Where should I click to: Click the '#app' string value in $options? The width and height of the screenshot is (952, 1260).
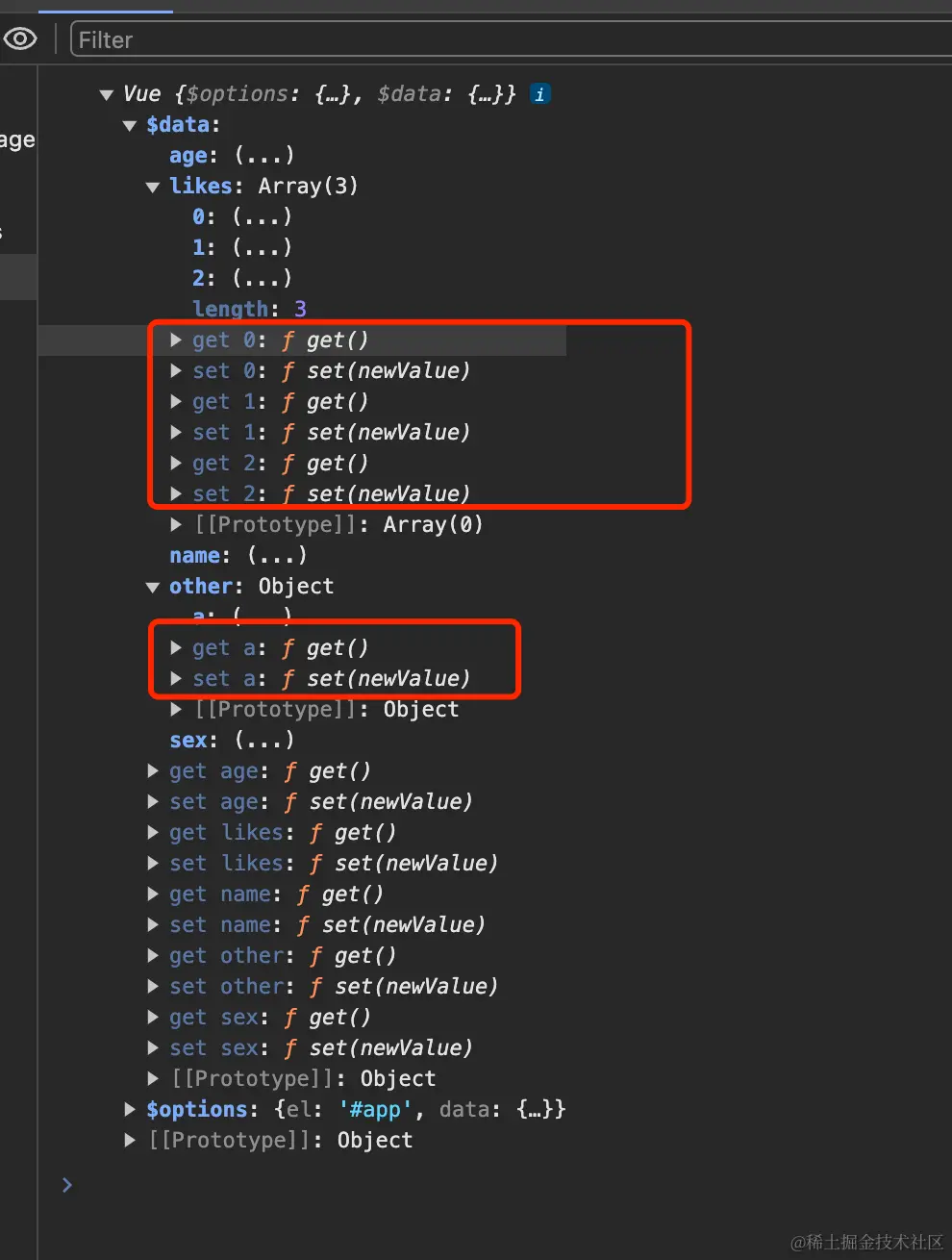374,1110
